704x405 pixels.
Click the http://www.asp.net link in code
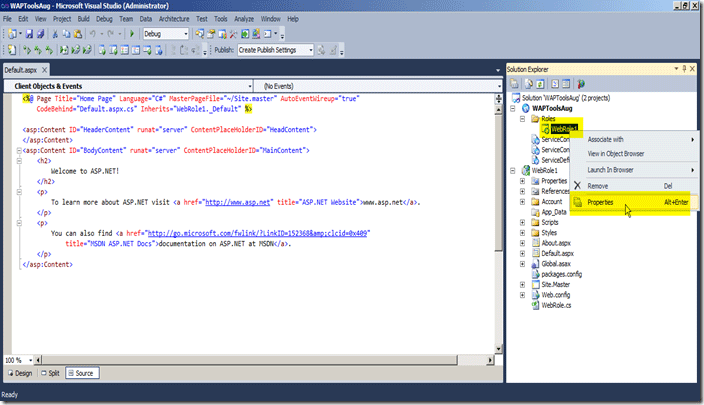238,202
